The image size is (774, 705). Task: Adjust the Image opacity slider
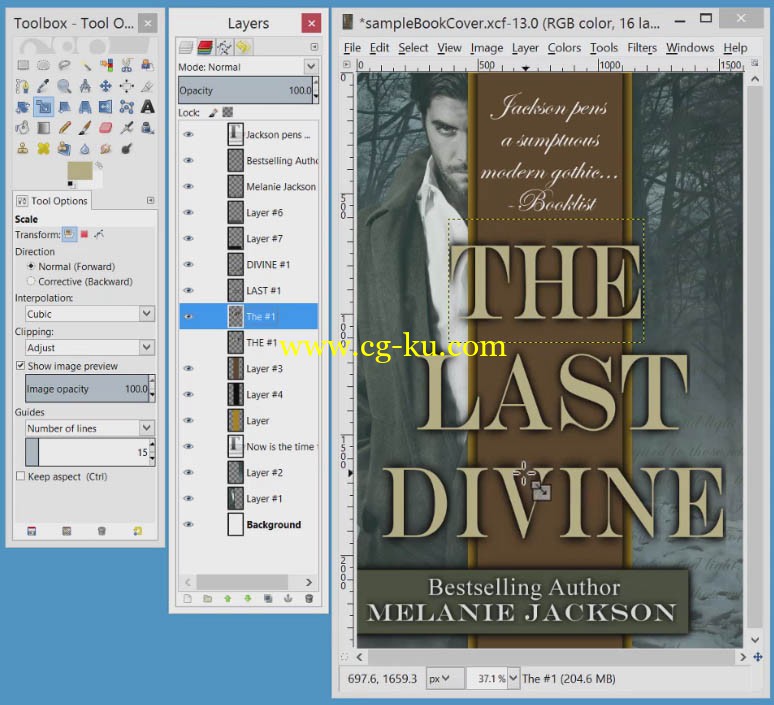tap(87, 389)
